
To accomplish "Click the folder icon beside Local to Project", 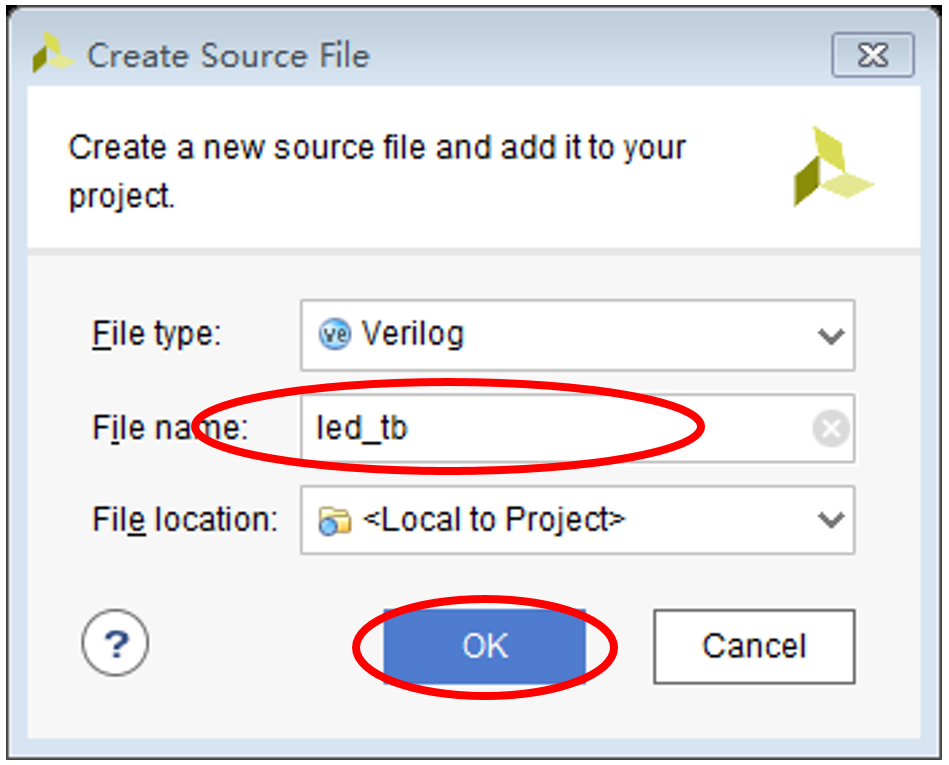I will [x=334, y=521].
